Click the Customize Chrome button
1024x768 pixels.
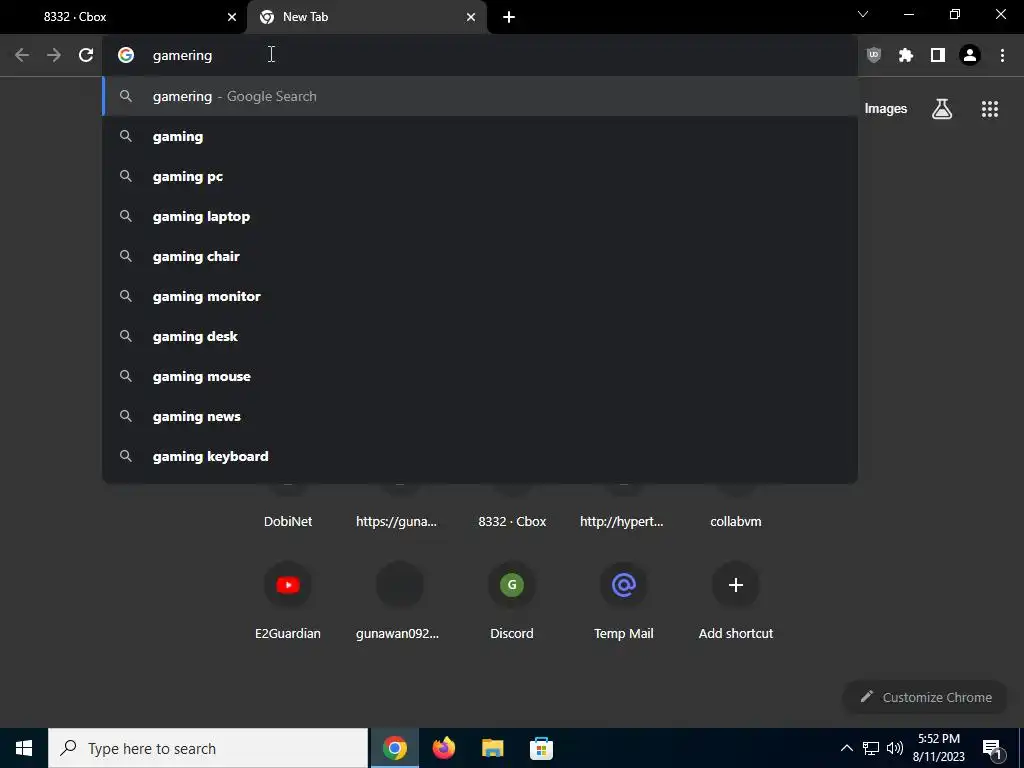[x=925, y=697]
